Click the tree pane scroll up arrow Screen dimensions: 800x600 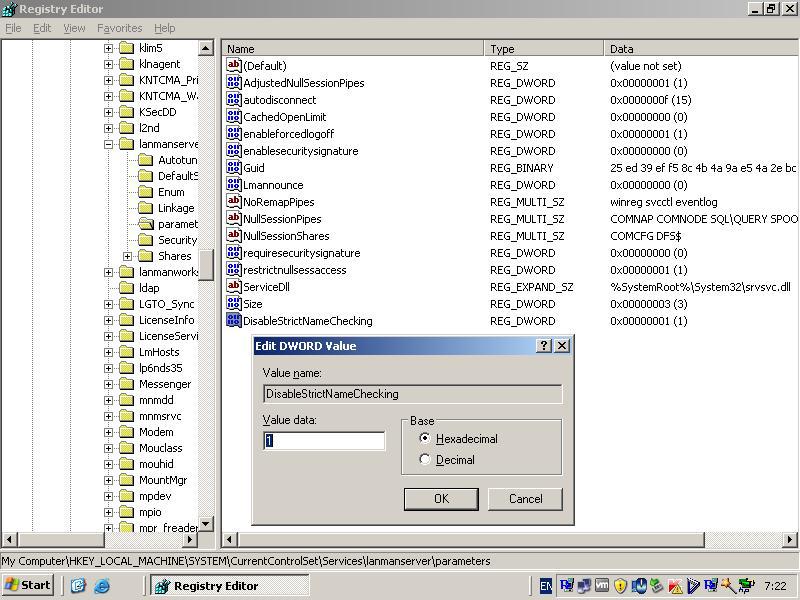coord(206,48)
